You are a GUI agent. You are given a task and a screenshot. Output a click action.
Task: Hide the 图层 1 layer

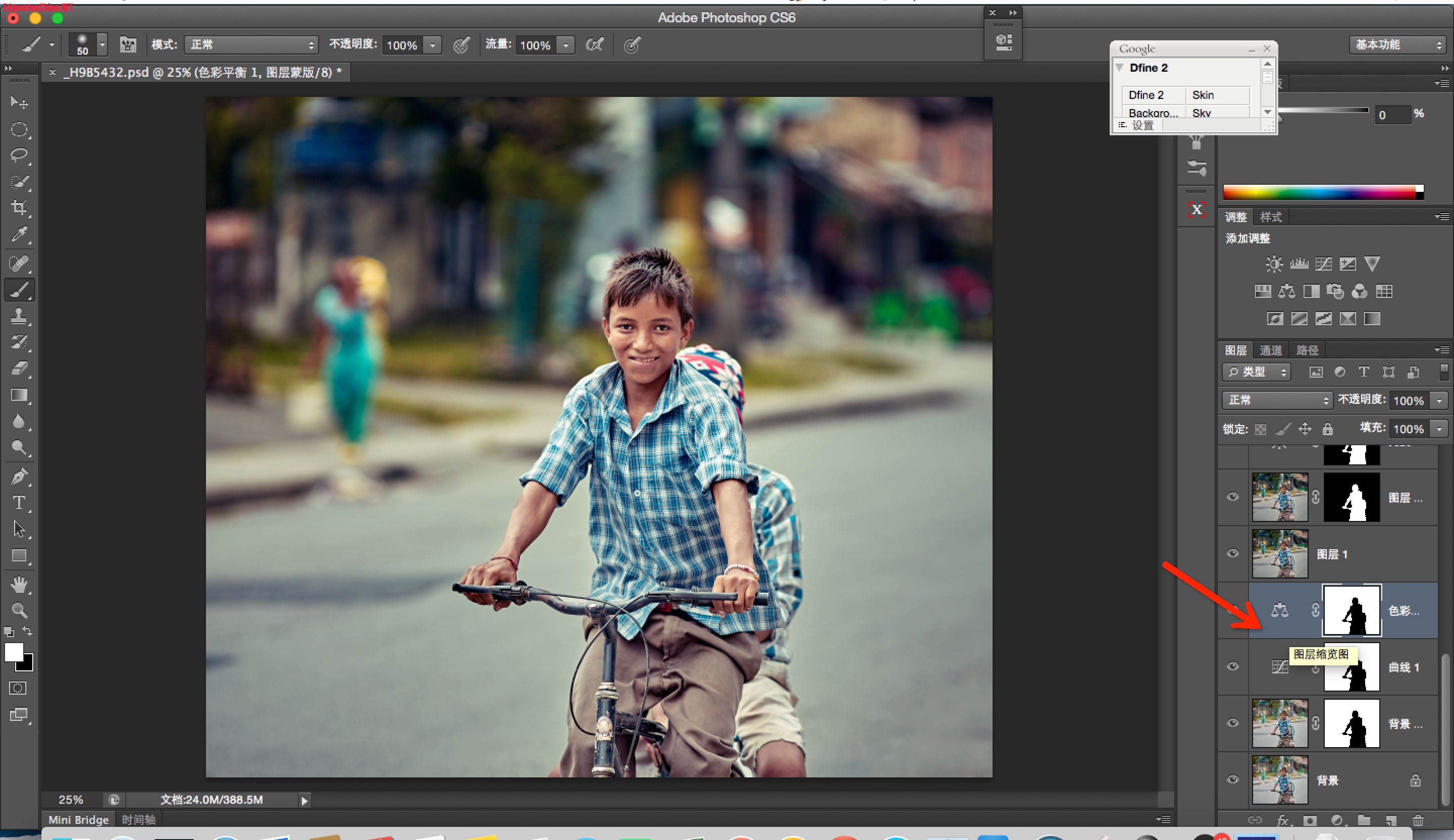1232,553
